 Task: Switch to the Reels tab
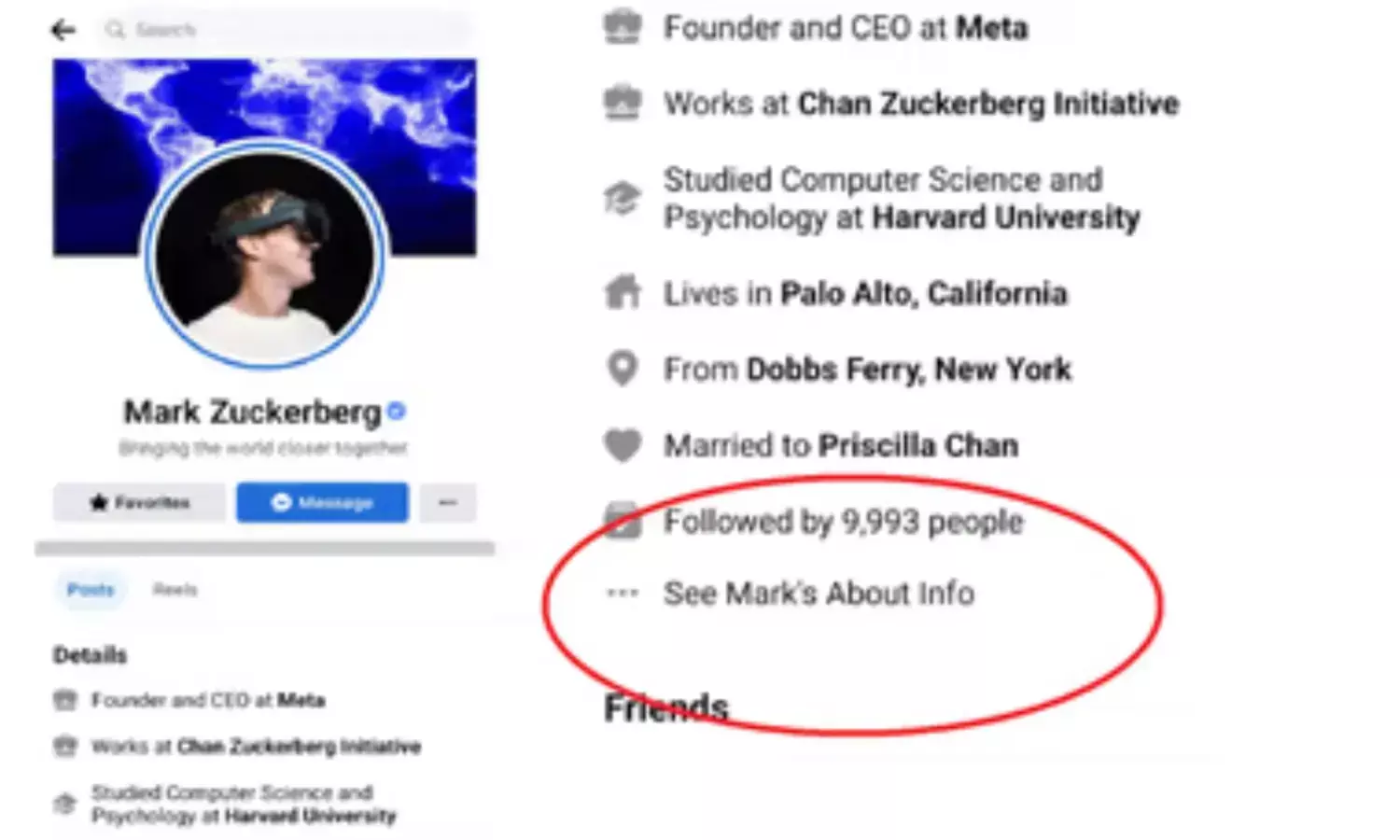pos(175,590)
